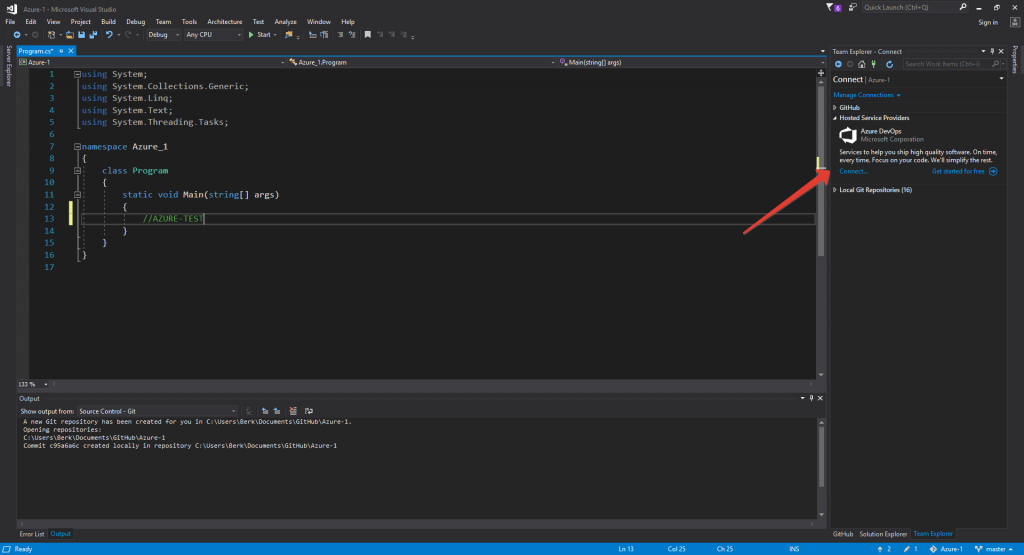Switch to the Solution Explorer tab

[x=883, y=534]
